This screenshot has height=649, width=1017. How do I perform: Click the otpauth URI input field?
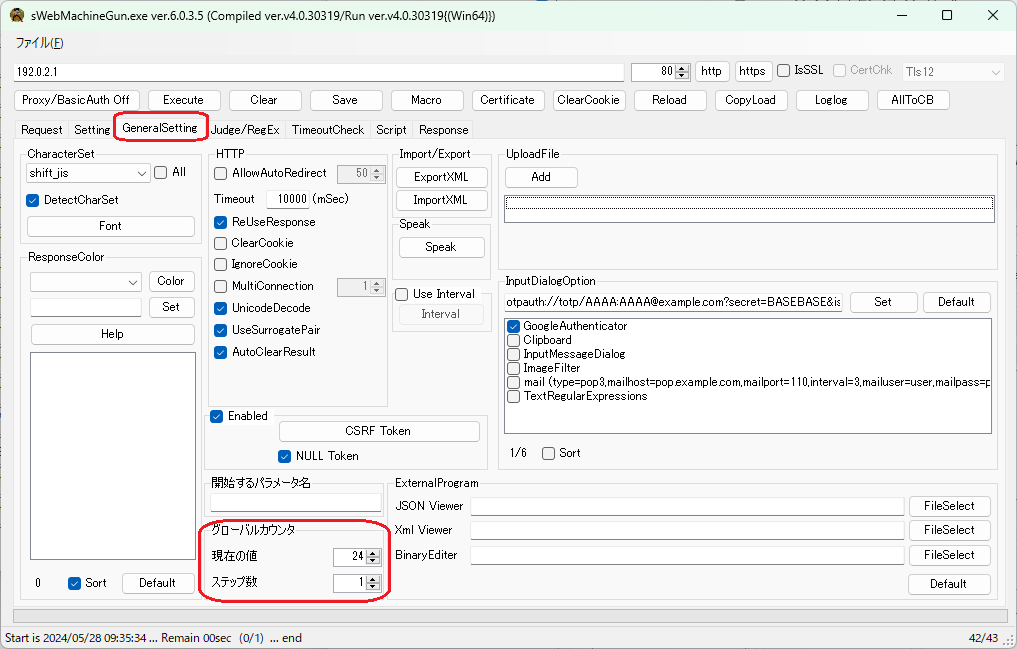673,302
